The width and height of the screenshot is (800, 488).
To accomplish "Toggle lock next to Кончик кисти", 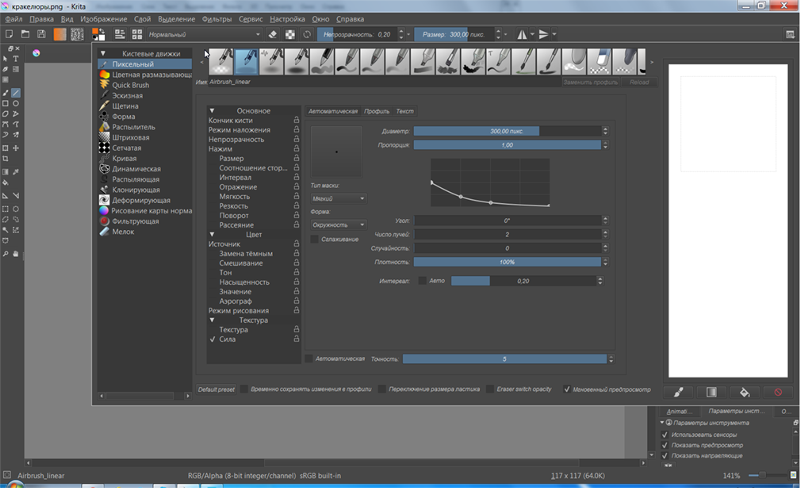I will coord(296,120).
